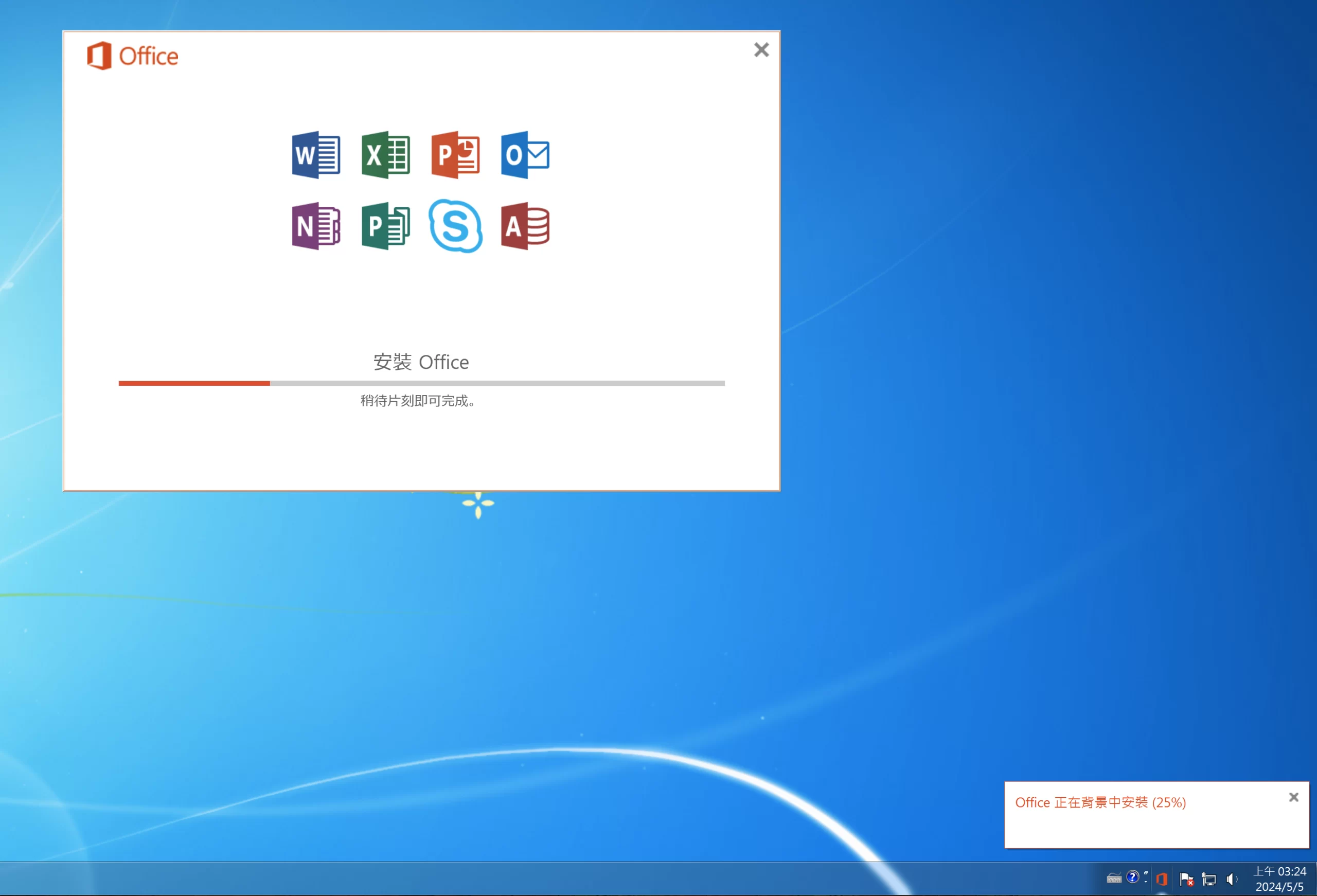Click the Office tray icon in taskbar

click(1162, 879)
